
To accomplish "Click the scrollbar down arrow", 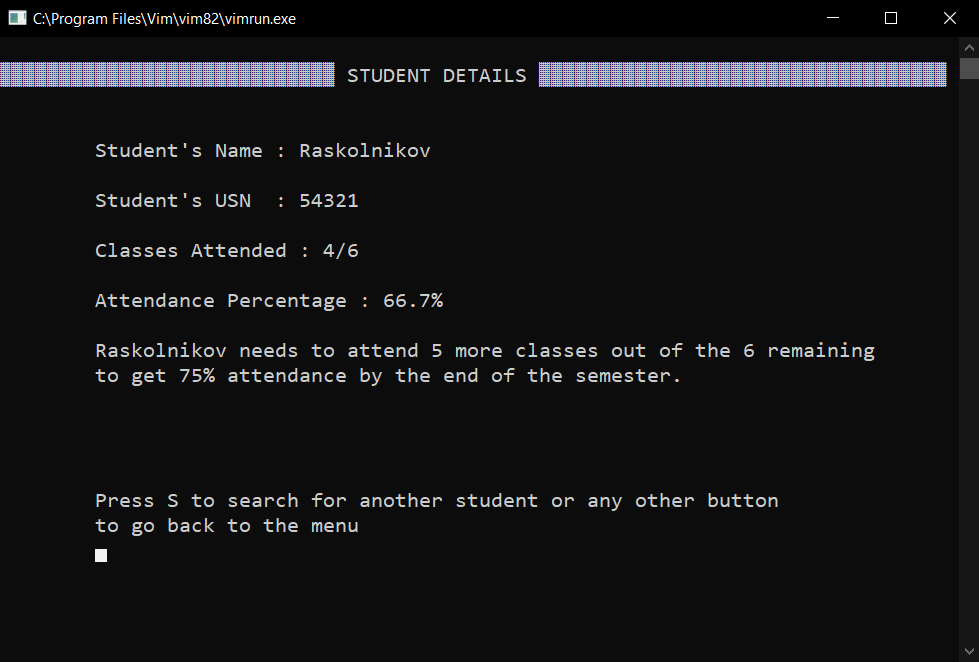I will [x=969, y=650].
